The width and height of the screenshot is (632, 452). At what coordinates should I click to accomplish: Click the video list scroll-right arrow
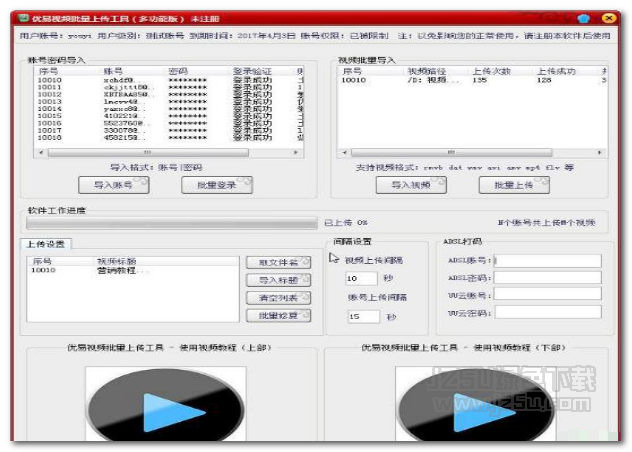pyautogui.click(x=599, y=152)
